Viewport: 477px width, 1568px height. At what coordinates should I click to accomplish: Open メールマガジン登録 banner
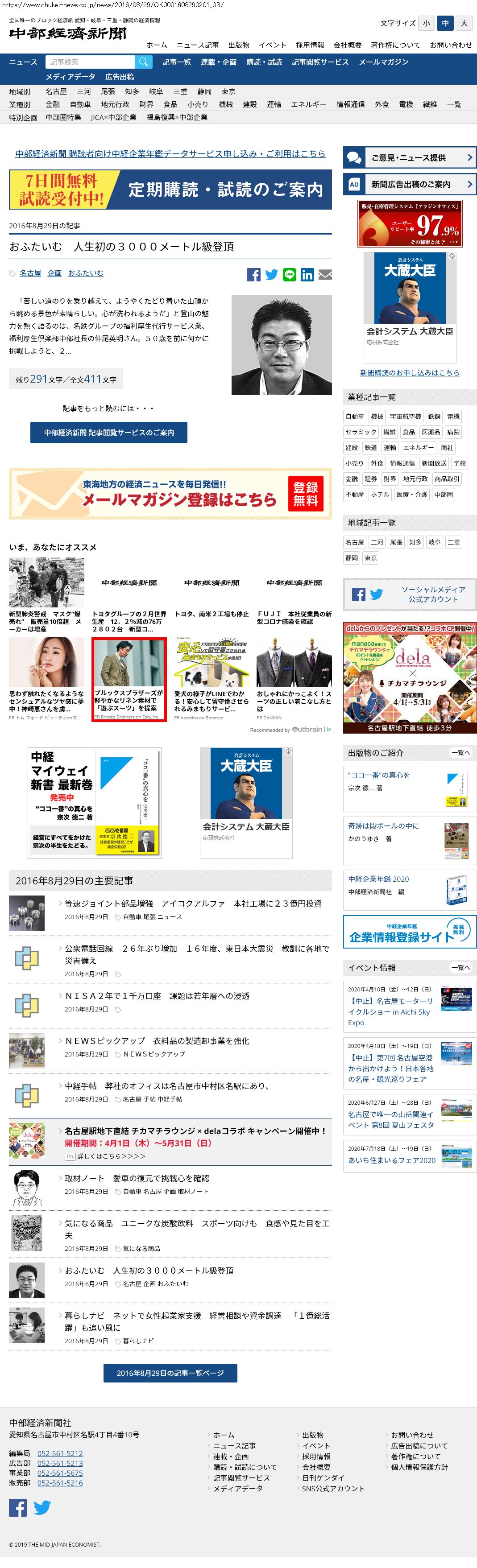pos(170,494)
